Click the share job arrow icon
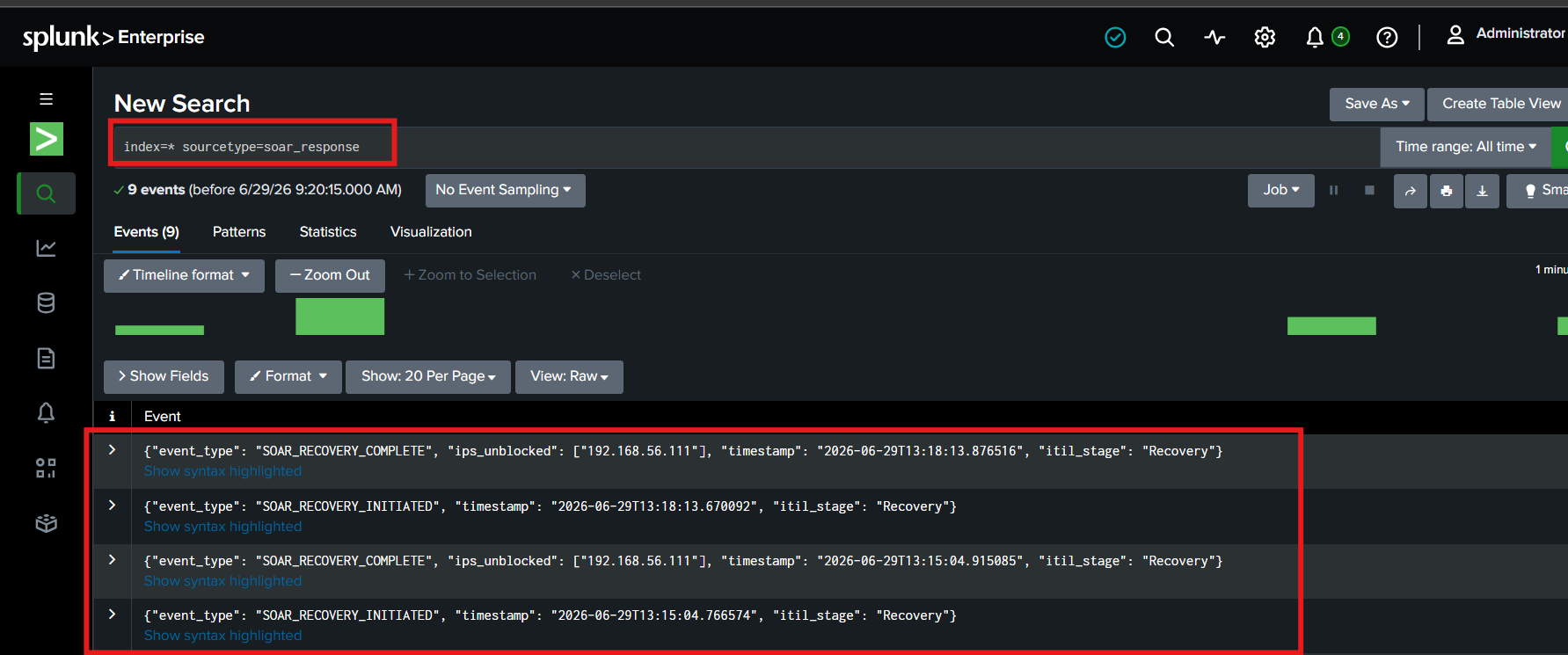Viewport: 1568px width, 655px height. point(1411,191)
